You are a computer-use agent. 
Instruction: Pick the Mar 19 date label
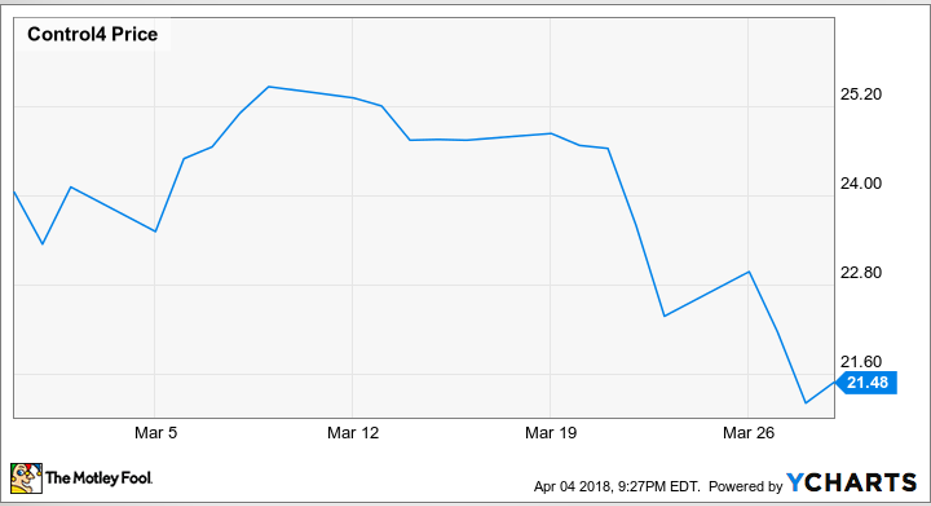coord(551,432)
